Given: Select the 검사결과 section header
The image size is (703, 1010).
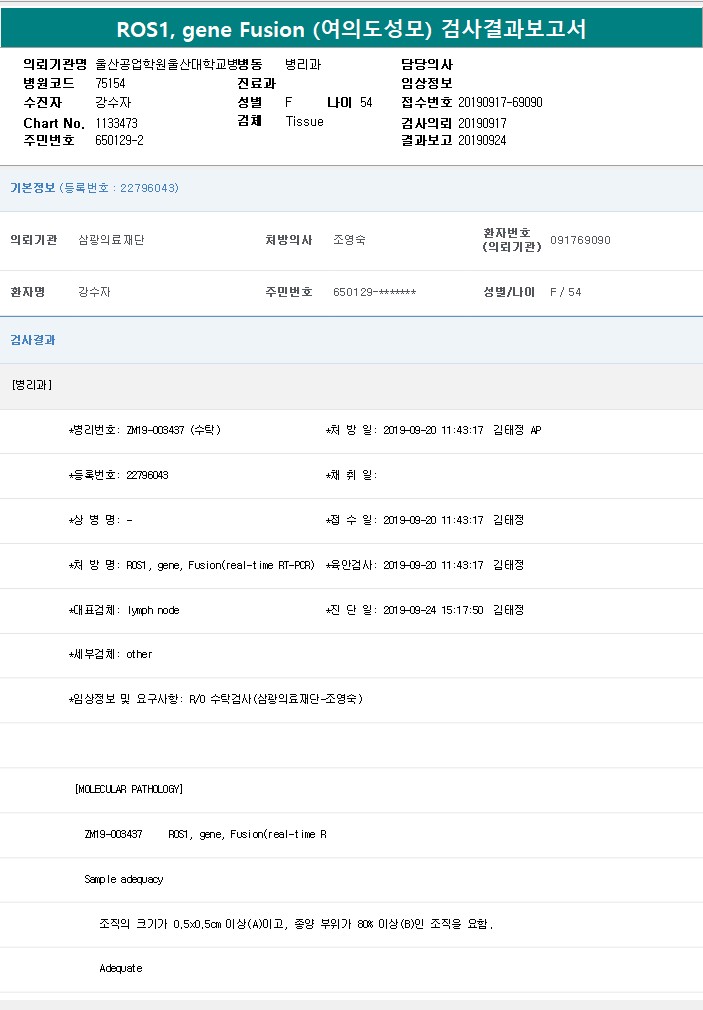Looking at the screenshot, I should point(33,340).
